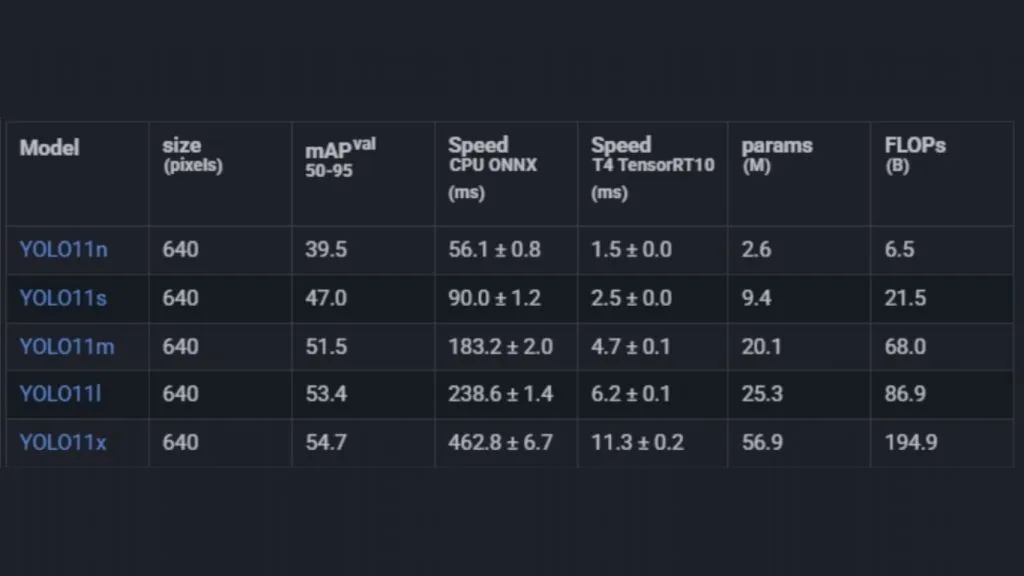Click the mAP val 50-95 header
The width and height of the screenshot is (1024, 576).
(340, 158)
